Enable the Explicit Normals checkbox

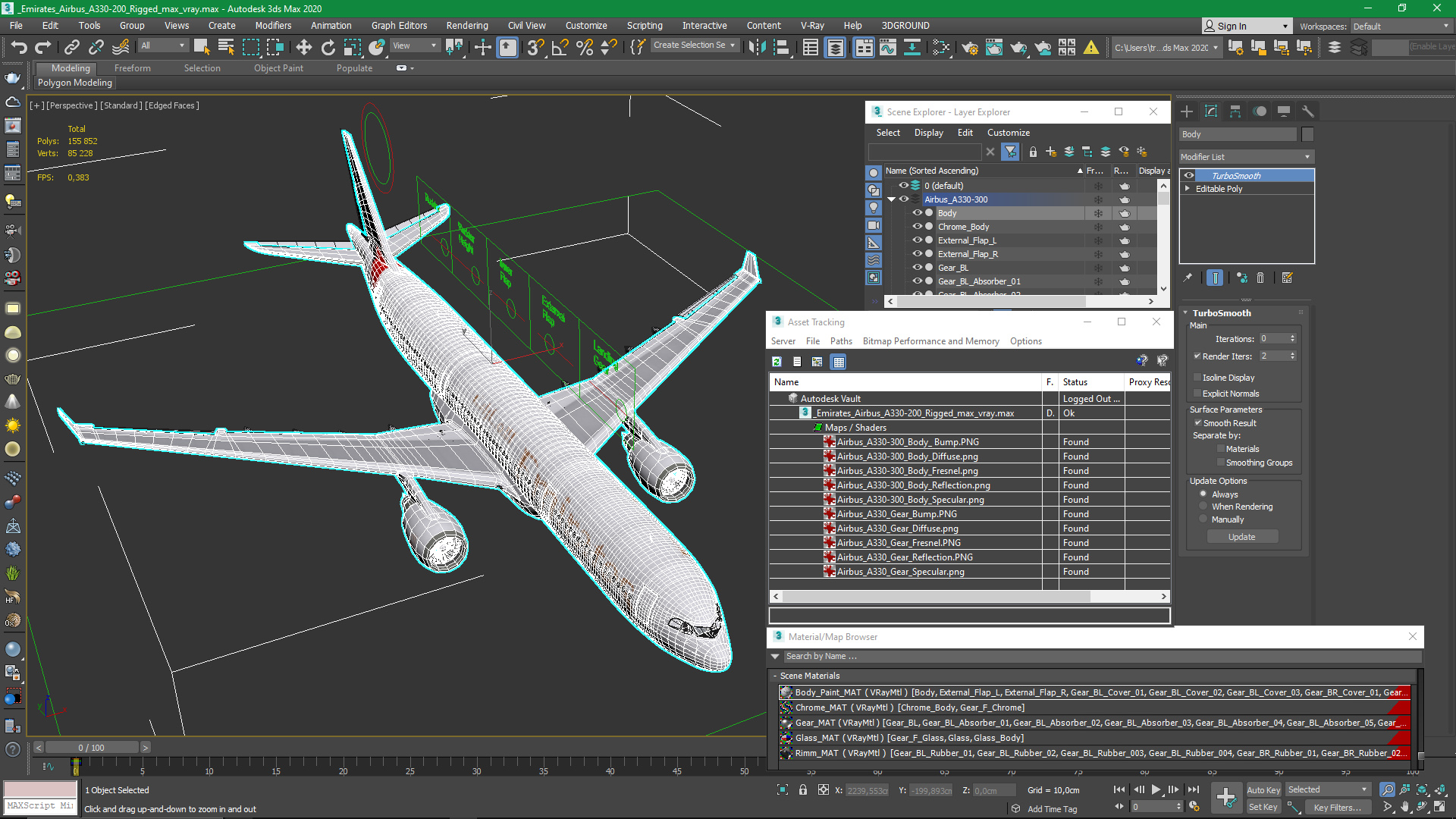[1197, 394]
